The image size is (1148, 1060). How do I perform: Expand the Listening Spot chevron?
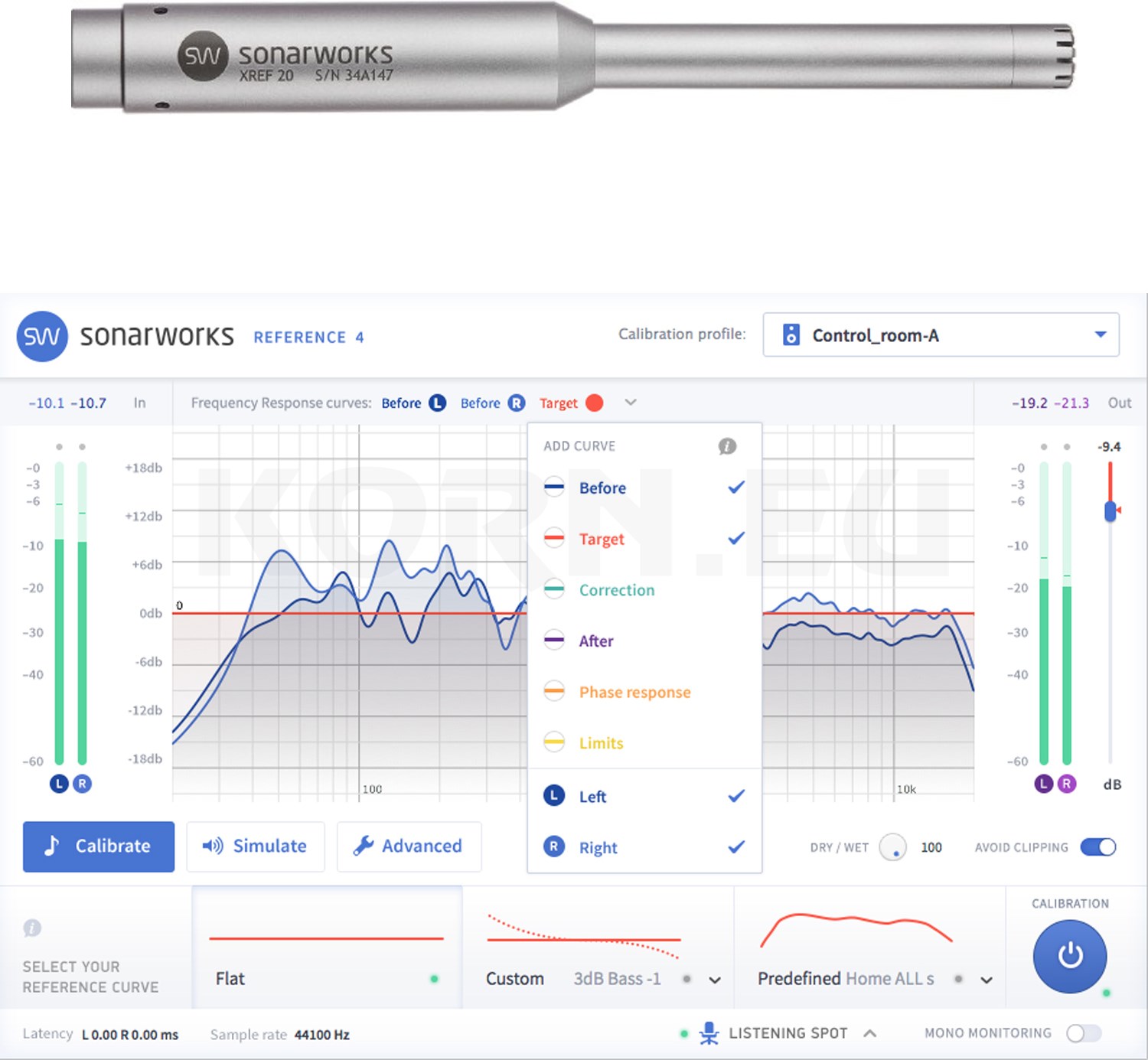click(870, 1033)
